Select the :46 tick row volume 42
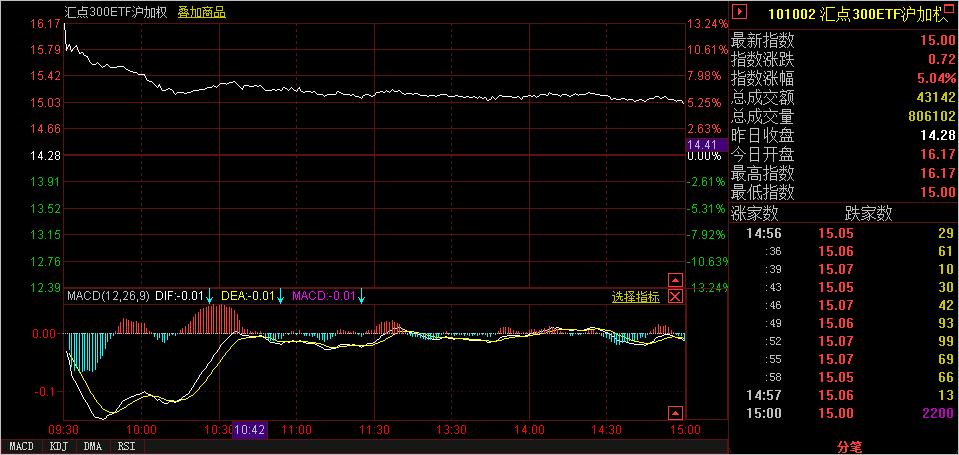The image size is (959, 455). point(946,305)
